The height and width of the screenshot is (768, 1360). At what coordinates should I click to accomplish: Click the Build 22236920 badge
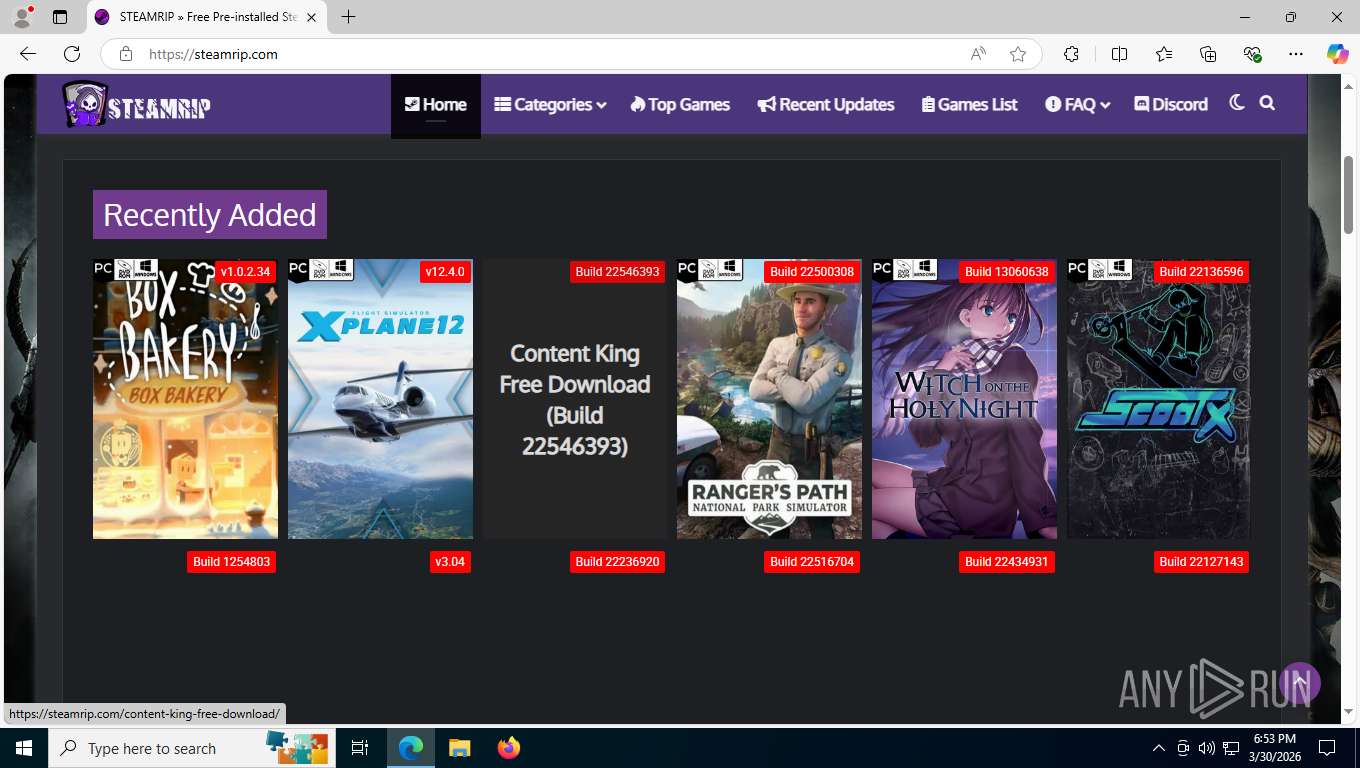617,562
